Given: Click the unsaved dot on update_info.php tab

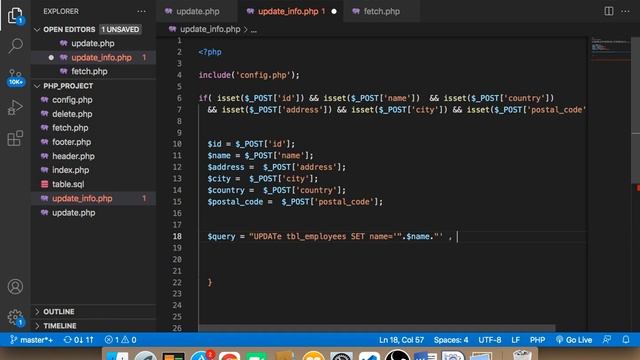Looking at the screenshot, I should (x=334, y=11).
